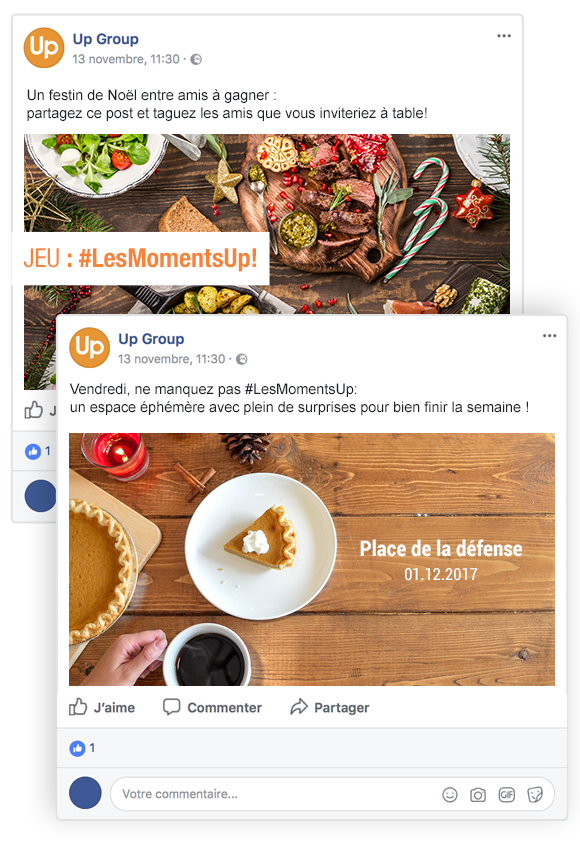Screen dimensions: 580x850
Task: Click the blue like reaction counter icon
Action: [77, 749]
